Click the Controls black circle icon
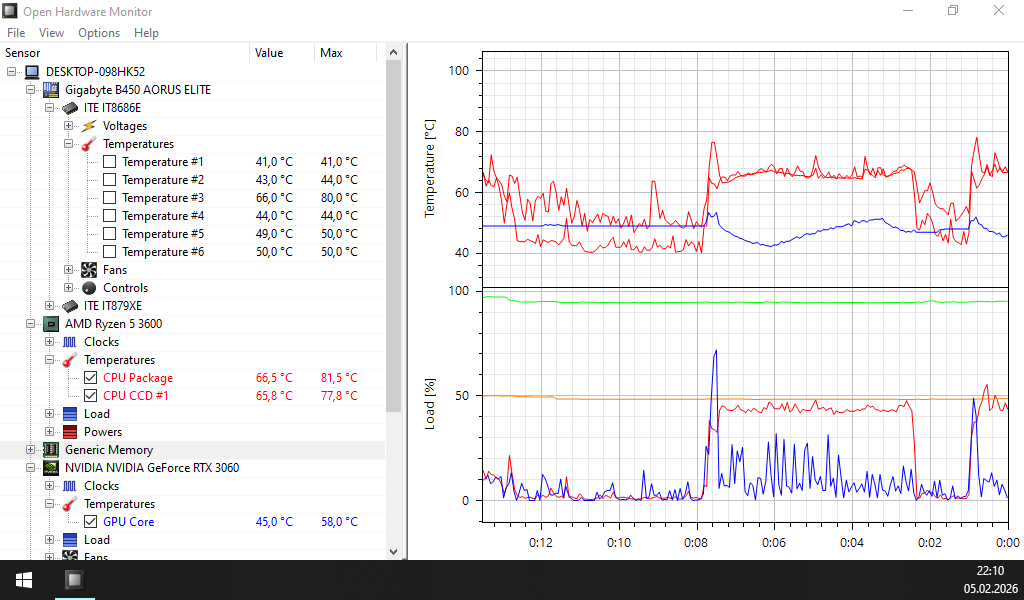This screenshot has width=1024, height=600. pyautogui.click(x=89, y=288)
